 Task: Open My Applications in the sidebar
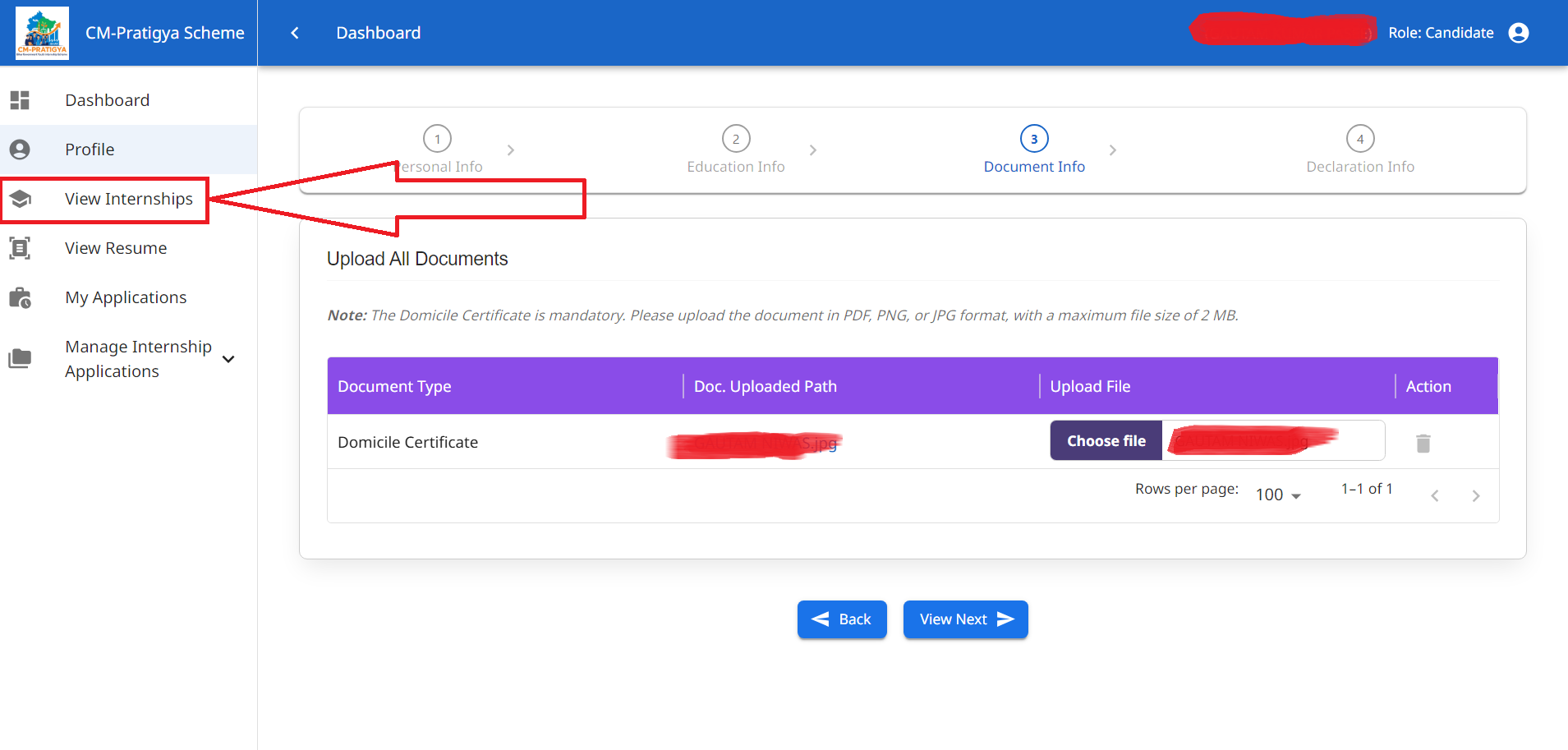(126, 297)
